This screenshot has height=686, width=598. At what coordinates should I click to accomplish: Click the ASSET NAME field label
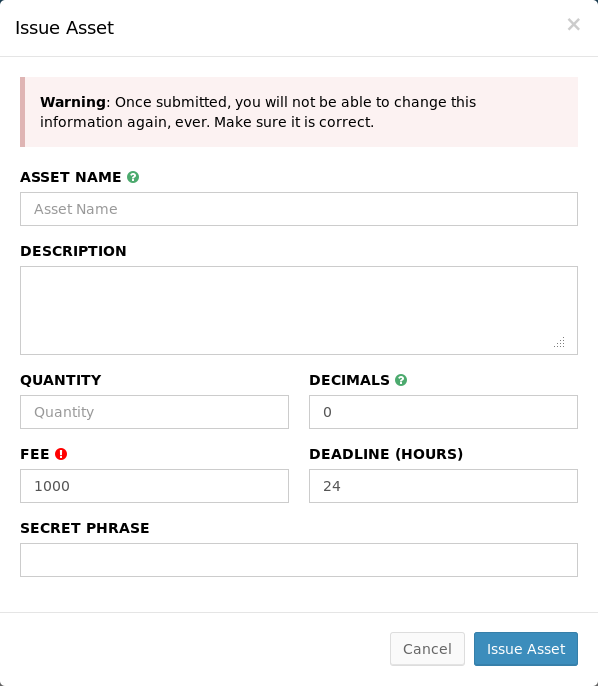click(71, 177)
